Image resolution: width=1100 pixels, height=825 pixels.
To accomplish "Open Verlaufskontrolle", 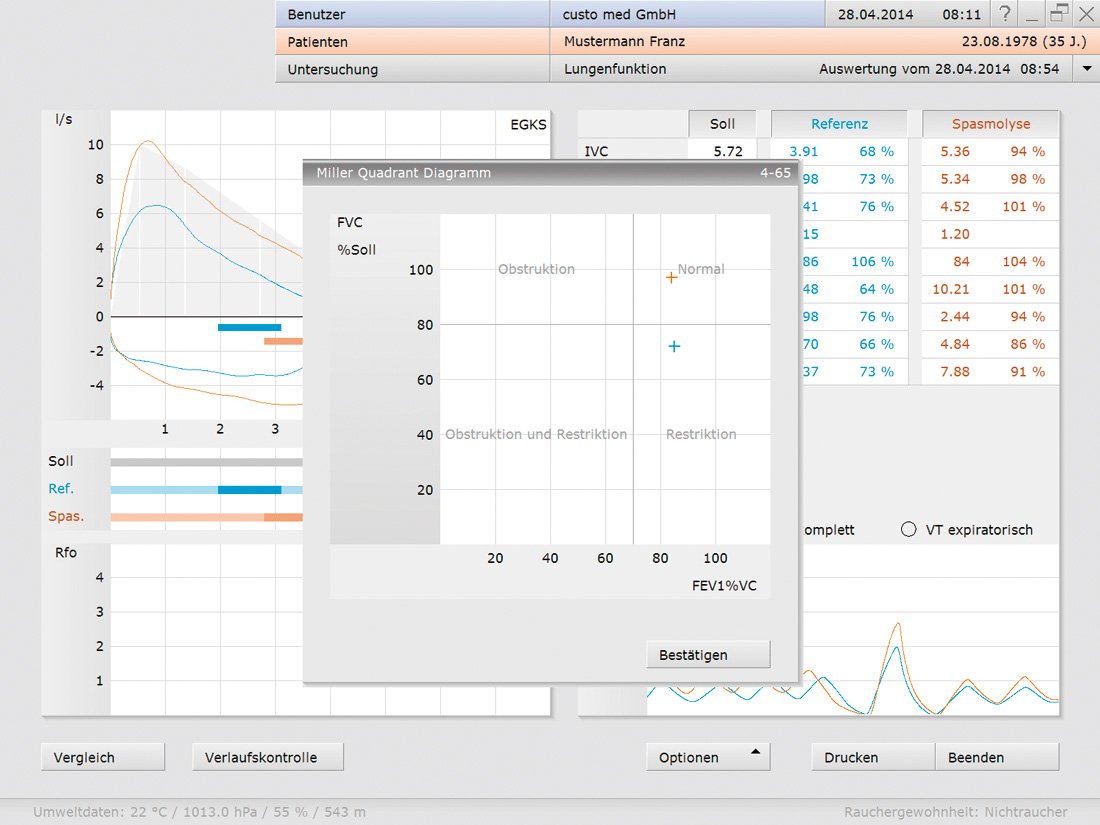I will 267,757.
